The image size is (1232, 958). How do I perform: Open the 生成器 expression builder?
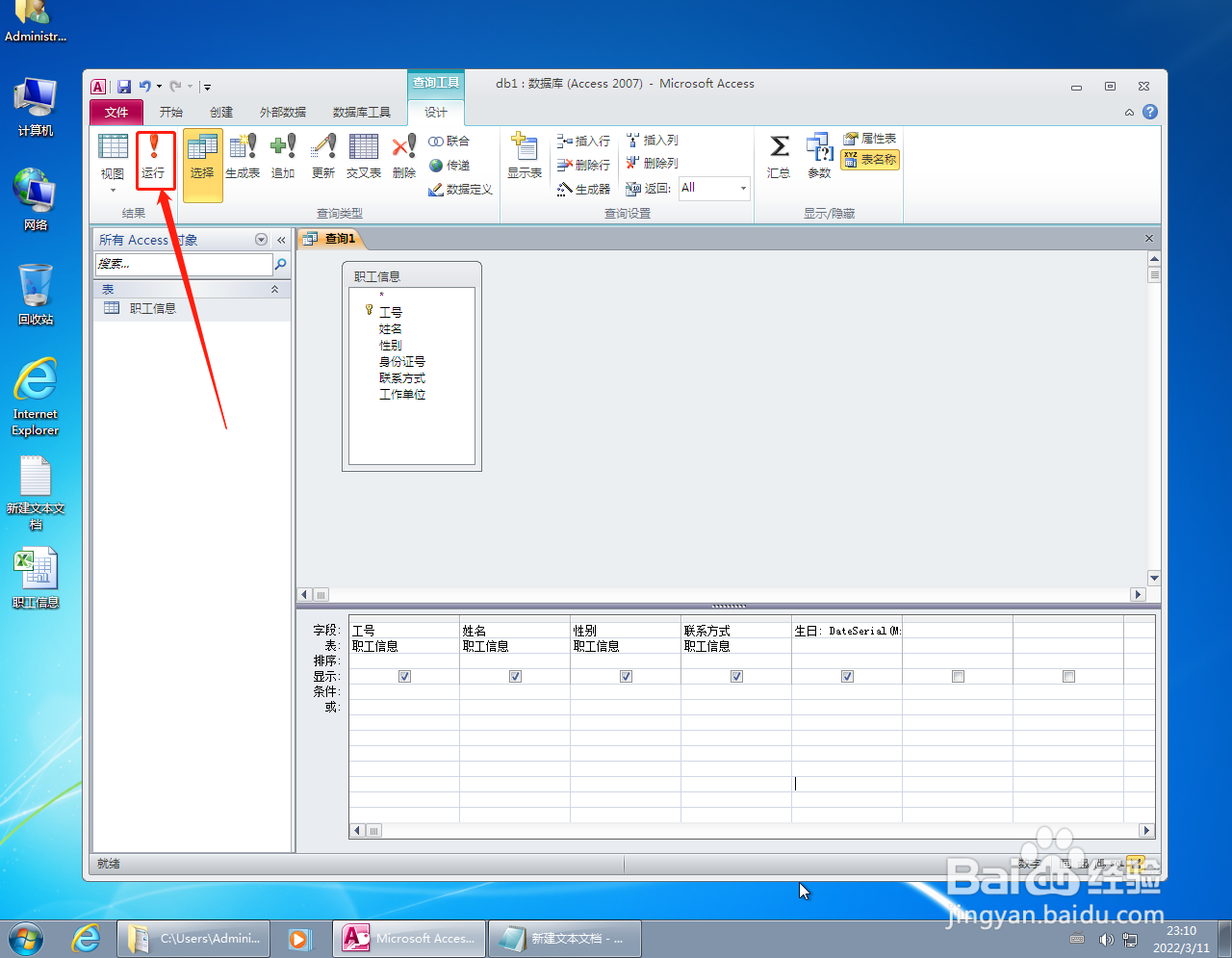click(584, 189)
